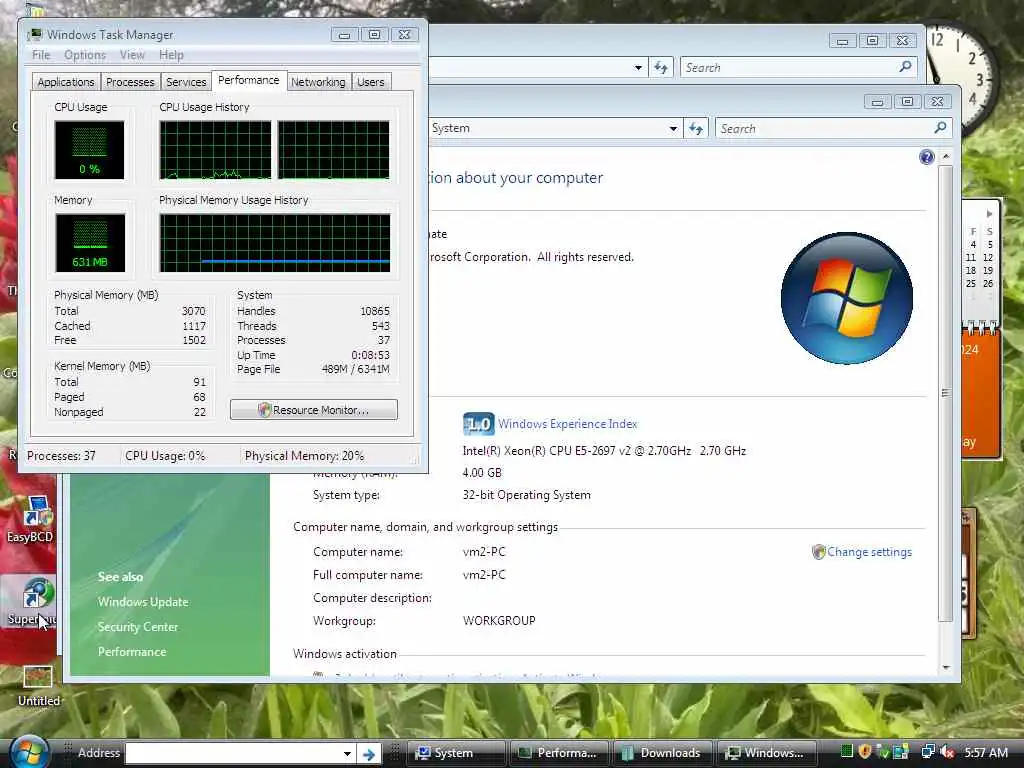Switch to Windows... taskbar button
This screenshot has width=1024, height=768.
click(x=765, y=753)
